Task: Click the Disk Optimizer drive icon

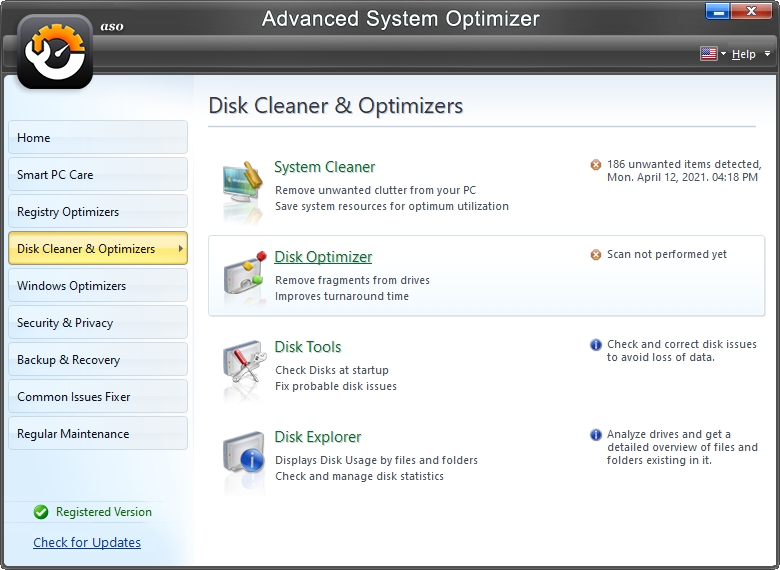Action: click(x=243, y=276)
